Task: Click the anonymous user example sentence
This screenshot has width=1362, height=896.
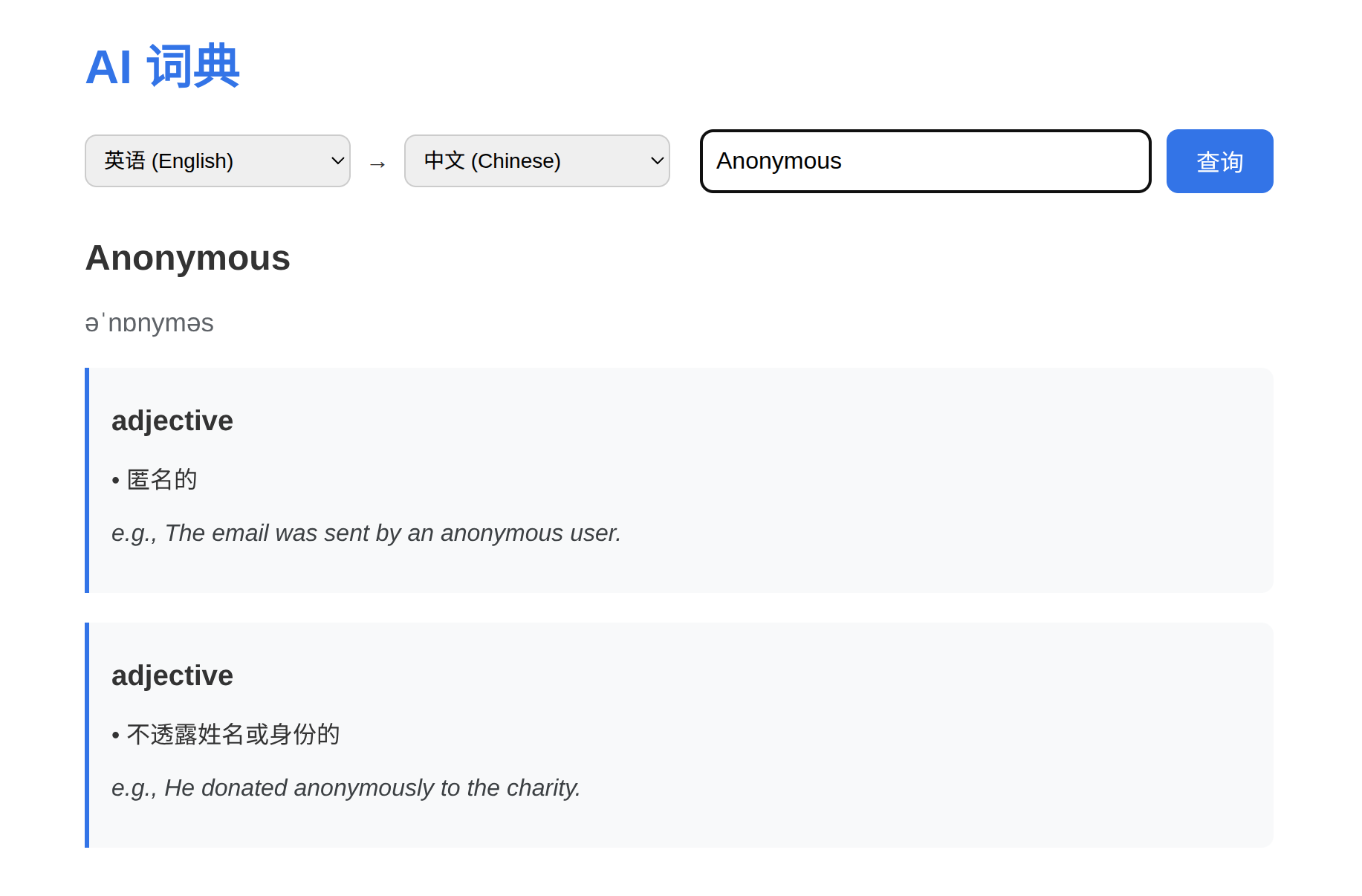Action: (x=366, y=533)
